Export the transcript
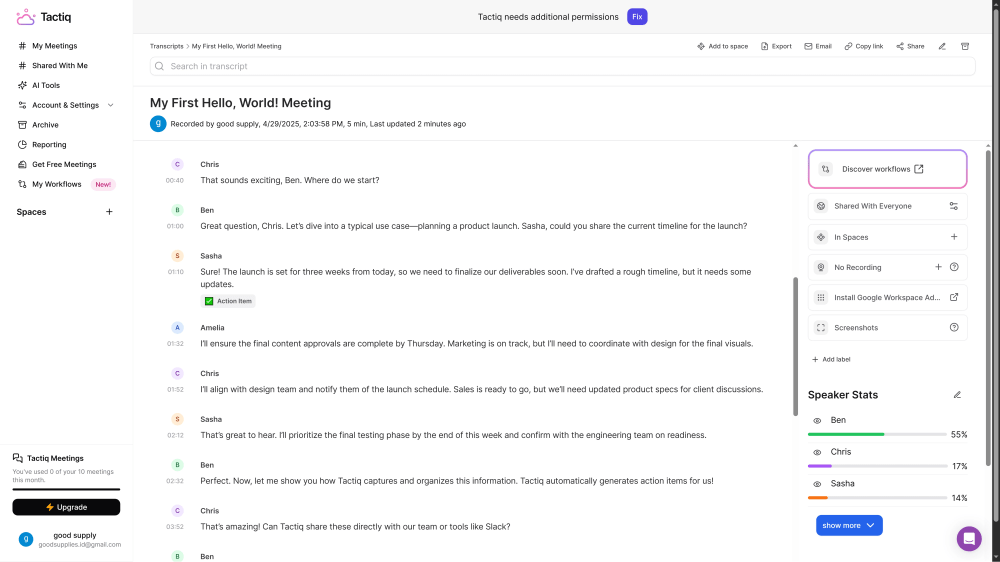Screen dimensions: 1000x562 click(776, 46)
